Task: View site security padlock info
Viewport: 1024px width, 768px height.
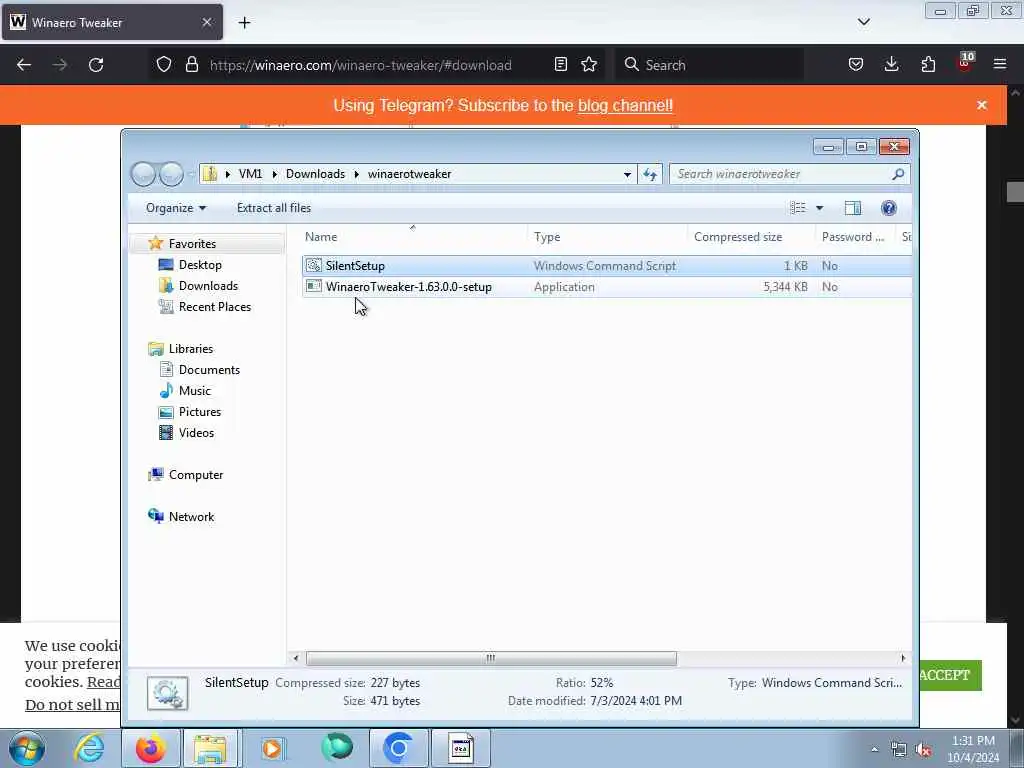Action: coord(191,65)
